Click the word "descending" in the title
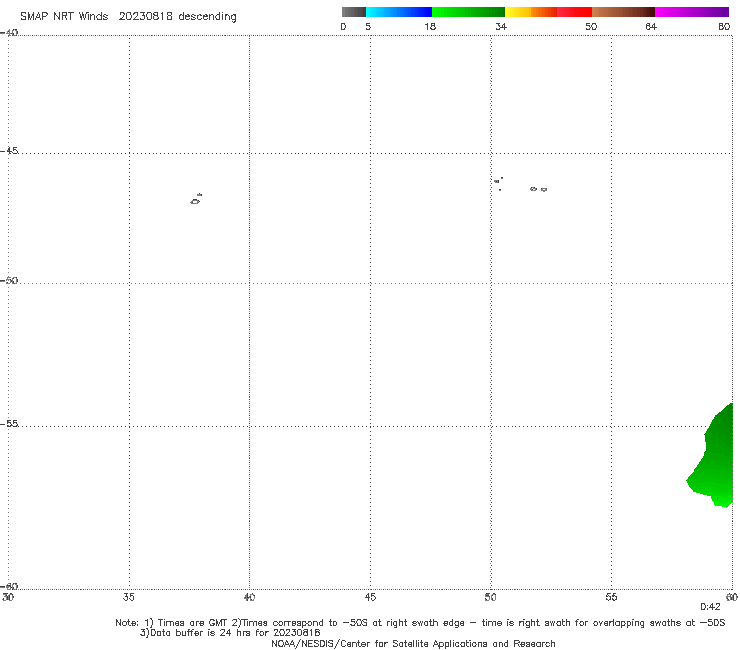The width and height of the screenshot is (740, 650). pos(208,17)
